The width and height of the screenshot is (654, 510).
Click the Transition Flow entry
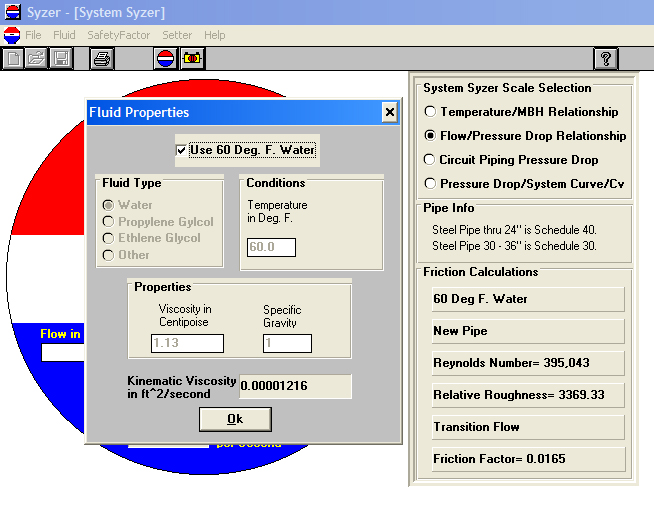point(528,427)
